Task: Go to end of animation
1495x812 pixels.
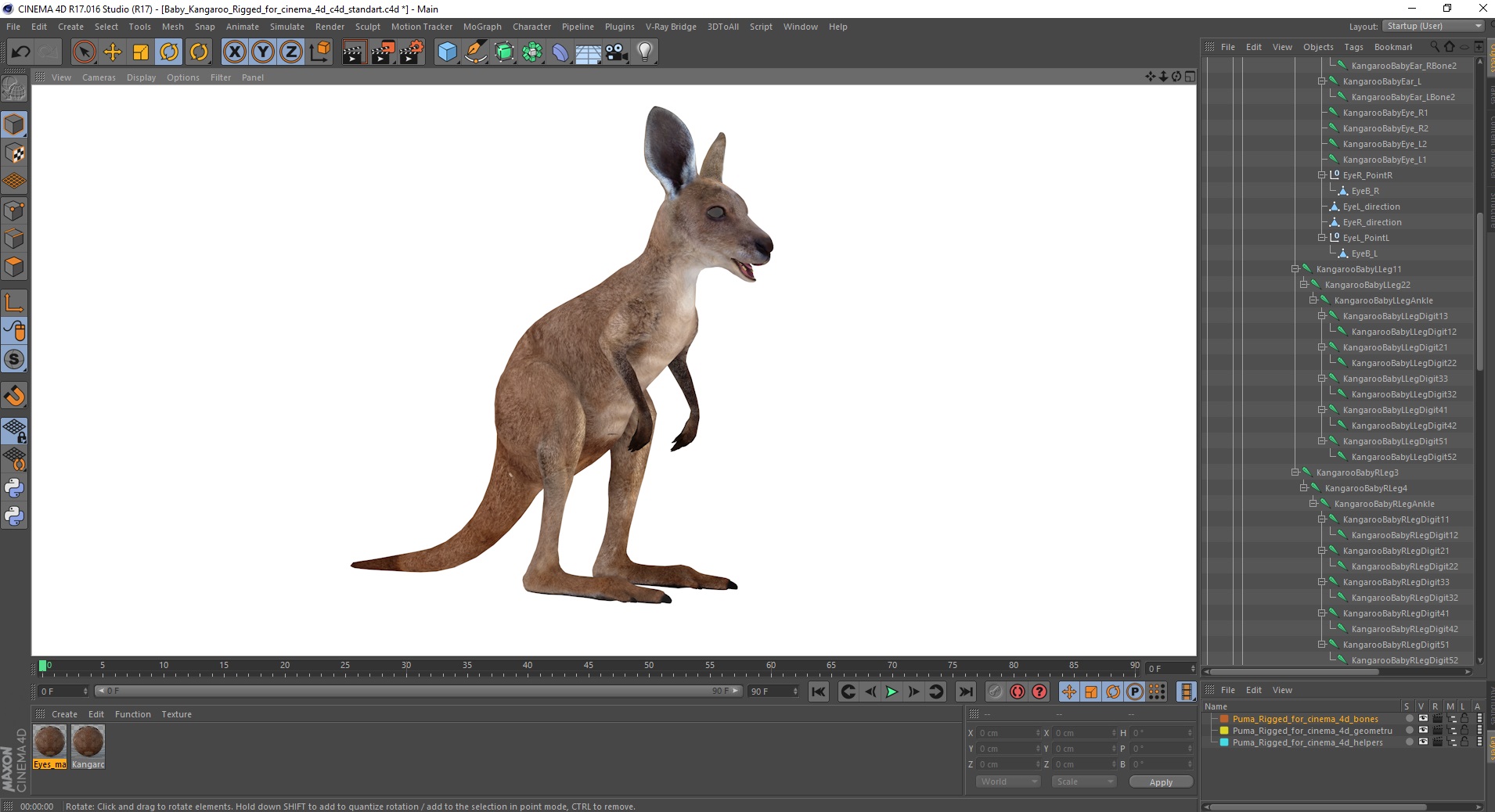Action: (x=966, y=692)
